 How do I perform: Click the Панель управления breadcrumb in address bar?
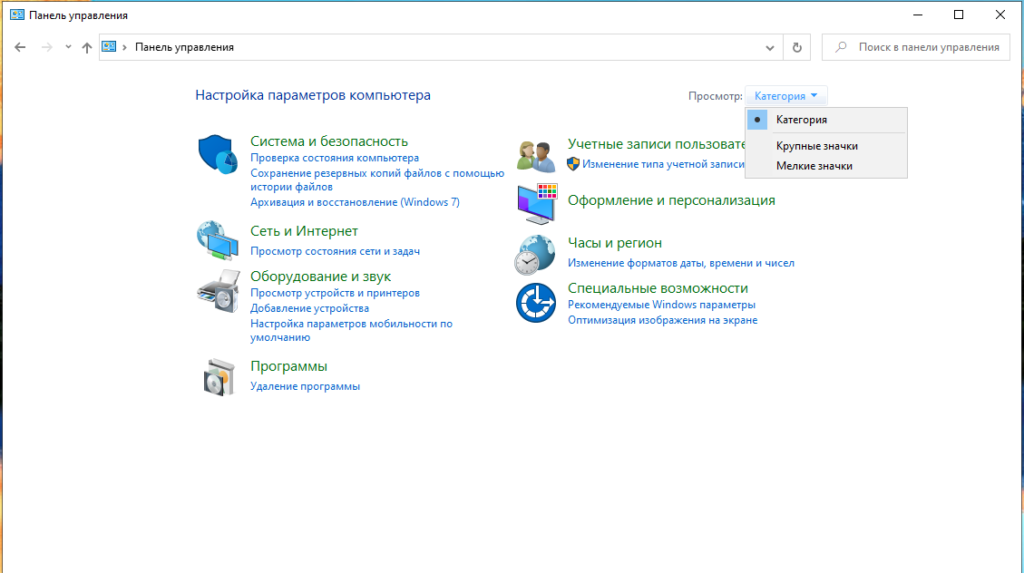(184, 47)
